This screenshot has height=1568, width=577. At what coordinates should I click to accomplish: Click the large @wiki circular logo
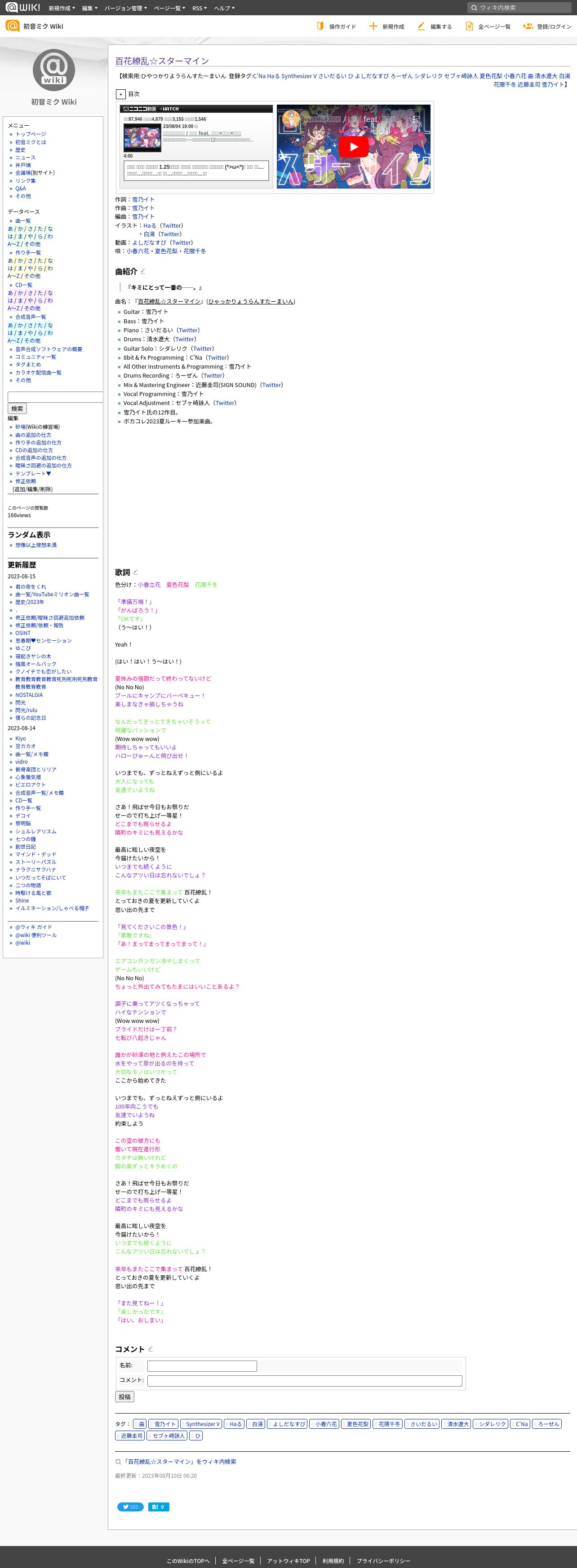53,70
